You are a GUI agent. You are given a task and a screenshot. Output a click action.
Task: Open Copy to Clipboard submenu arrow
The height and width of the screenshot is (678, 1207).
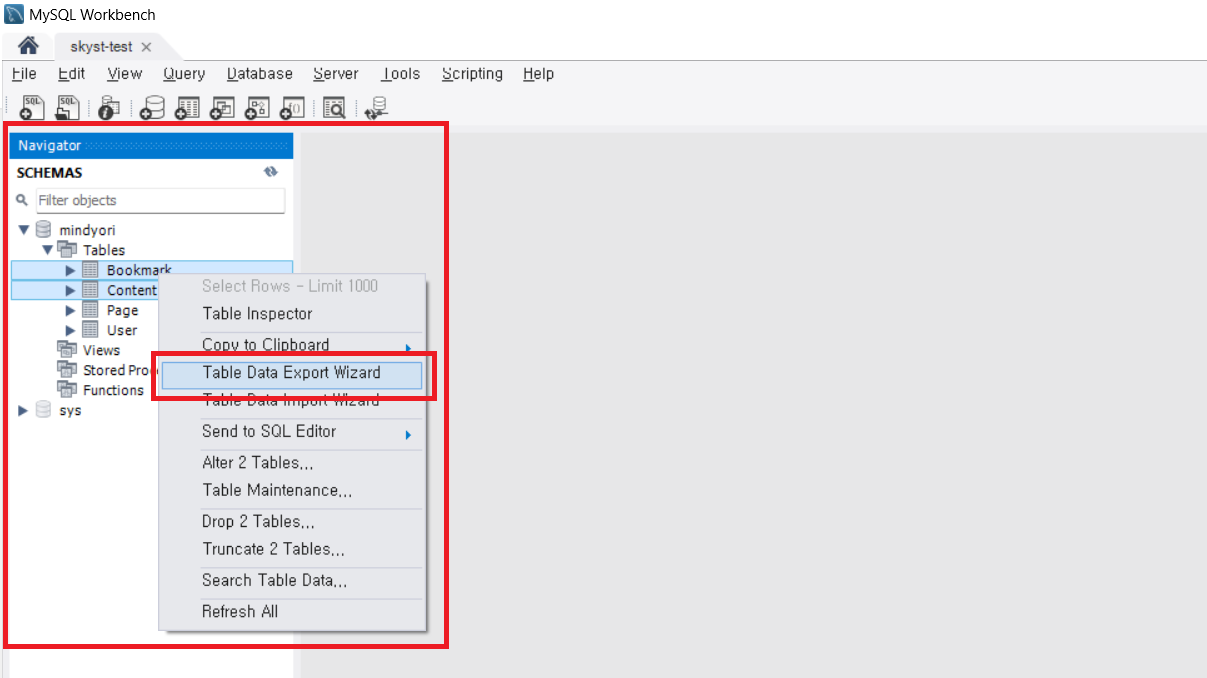(408, 348)
